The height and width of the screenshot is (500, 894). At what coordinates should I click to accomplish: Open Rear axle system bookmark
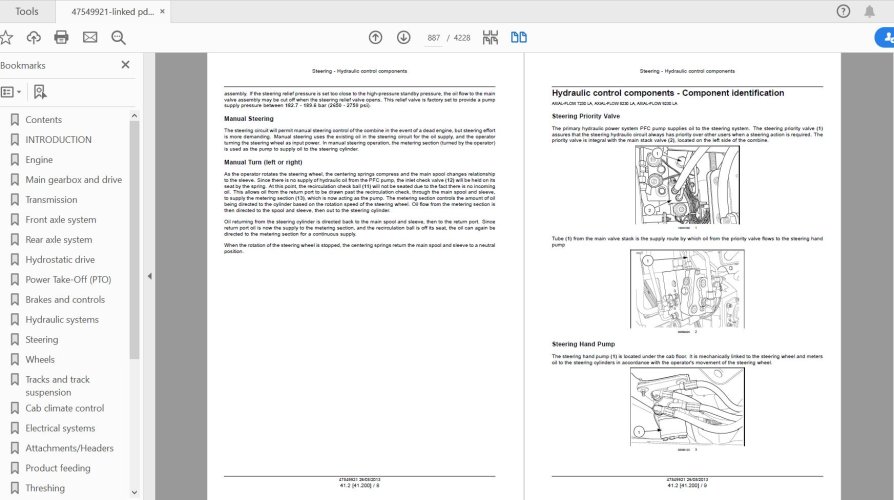pyautogui.click(x=59, y=239)
